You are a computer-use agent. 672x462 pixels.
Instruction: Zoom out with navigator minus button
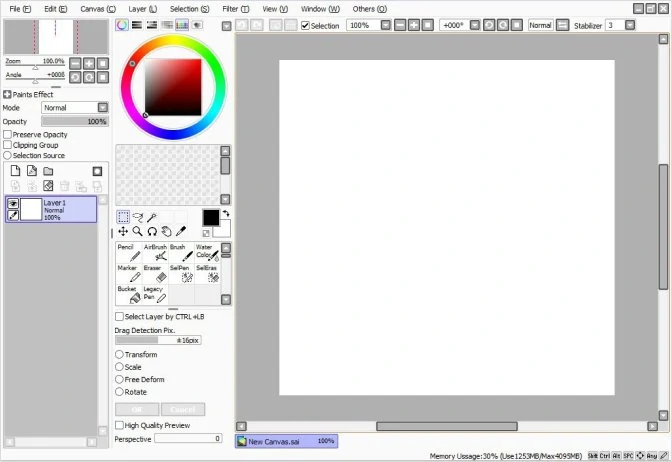[x=75, y=64]
